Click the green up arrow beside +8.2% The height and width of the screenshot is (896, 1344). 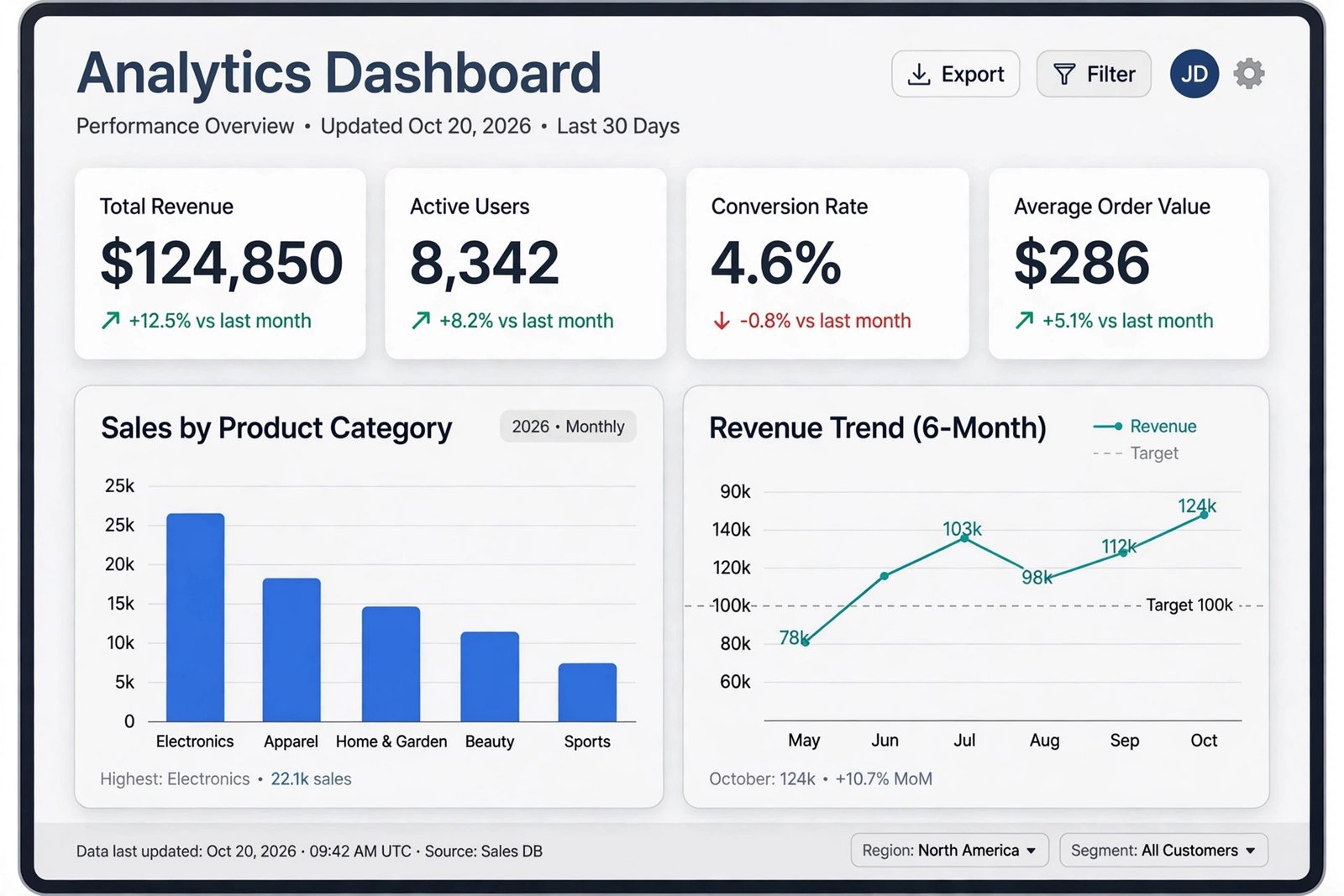[x=421, y=320]
